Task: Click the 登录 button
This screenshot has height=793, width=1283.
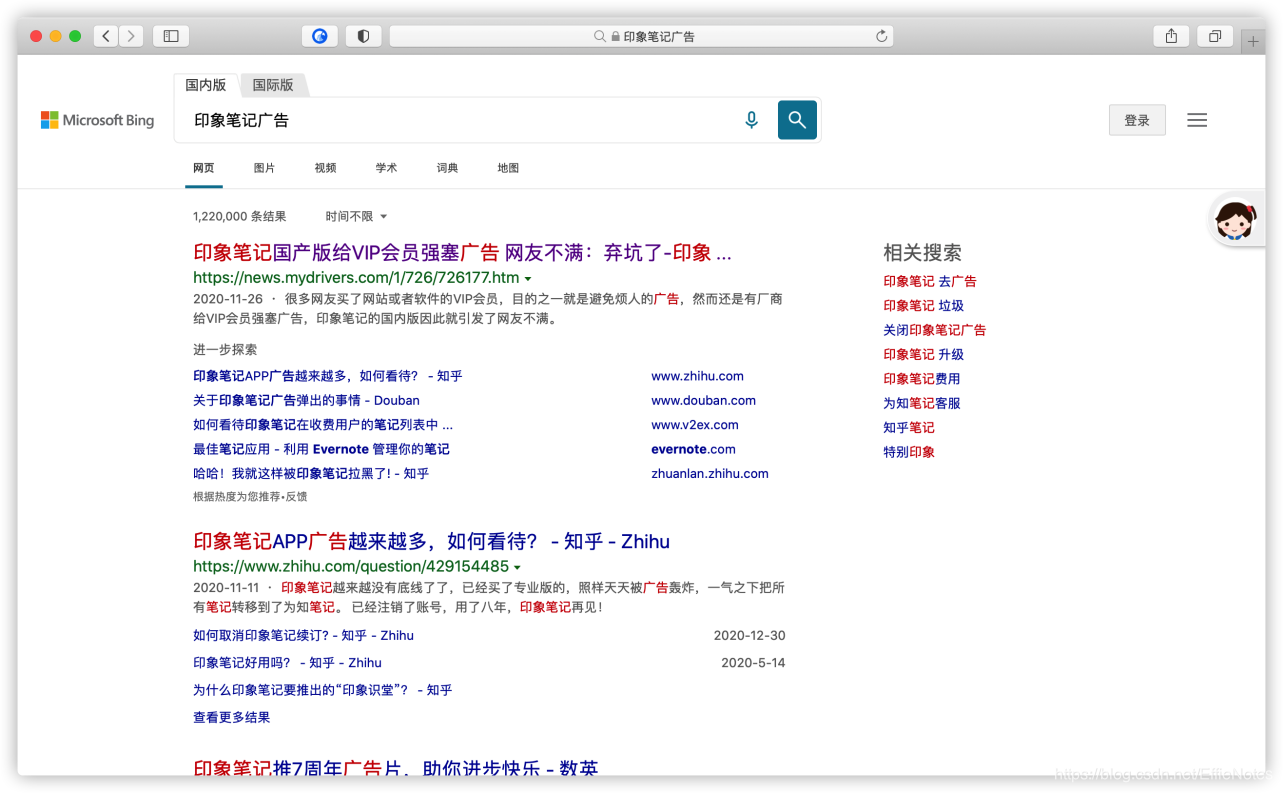Action: [x=1137, y=120]
